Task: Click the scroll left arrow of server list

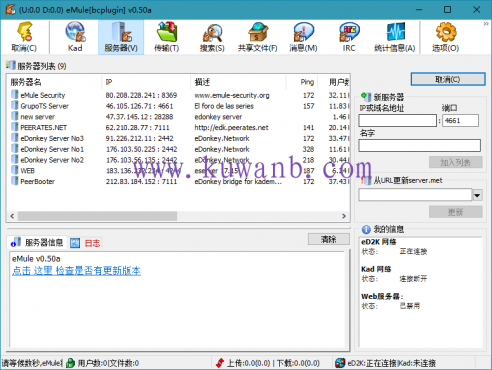Action: pyautogui.click(x=12, y=216)
